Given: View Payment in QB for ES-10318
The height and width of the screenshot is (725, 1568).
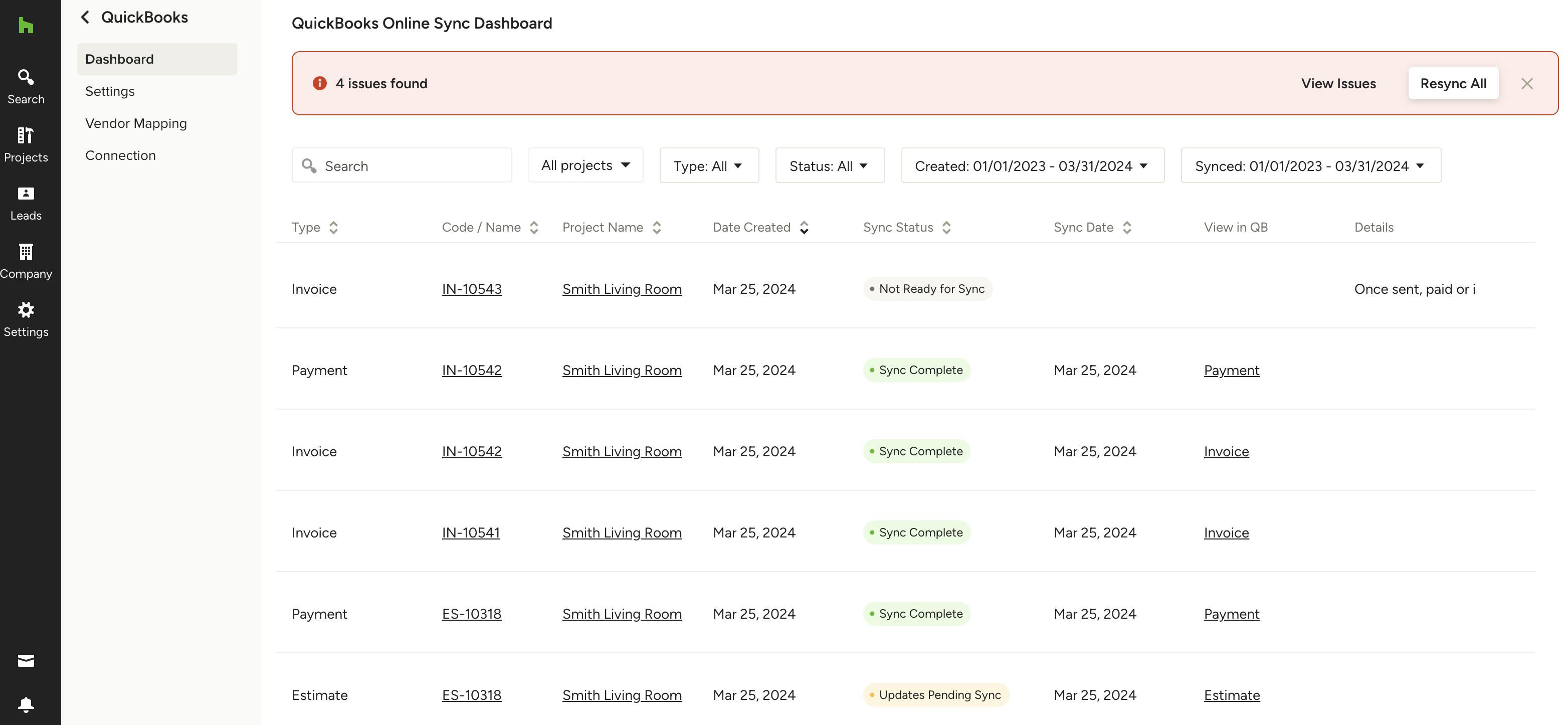Looking at the screenshot, I should tap(1231, 614).
